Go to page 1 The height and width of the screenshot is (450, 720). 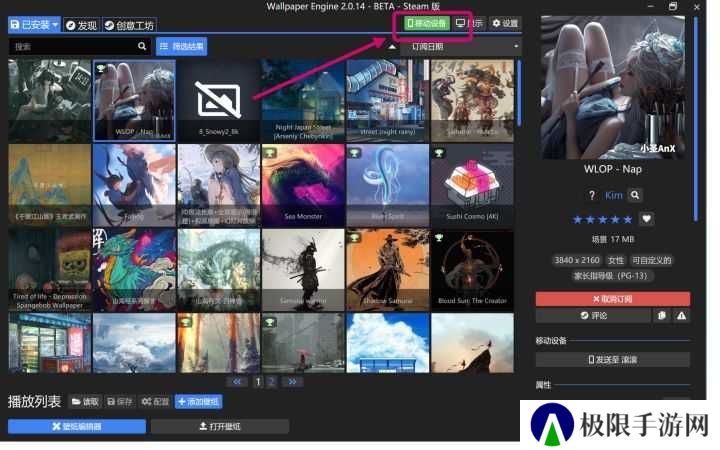tap(258, 382)
